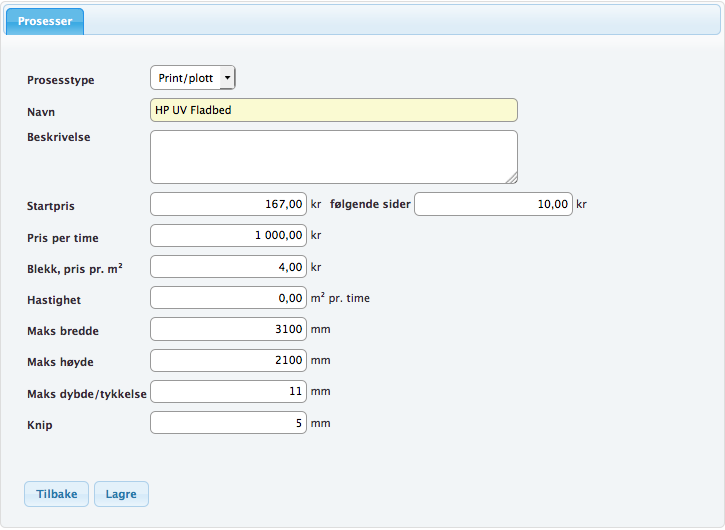
Task: Select the Startpris field showing 167,00
Action: coord(228,204)
